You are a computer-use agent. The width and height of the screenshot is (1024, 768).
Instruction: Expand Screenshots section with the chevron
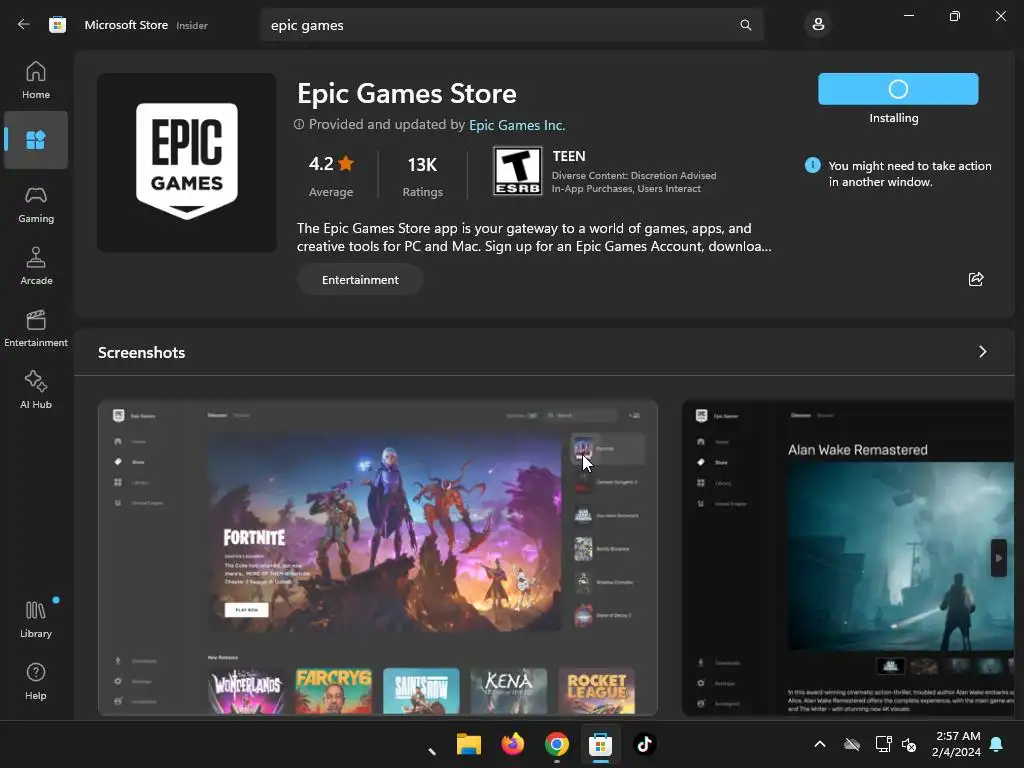pyautogui.click(x=982, y=352)
